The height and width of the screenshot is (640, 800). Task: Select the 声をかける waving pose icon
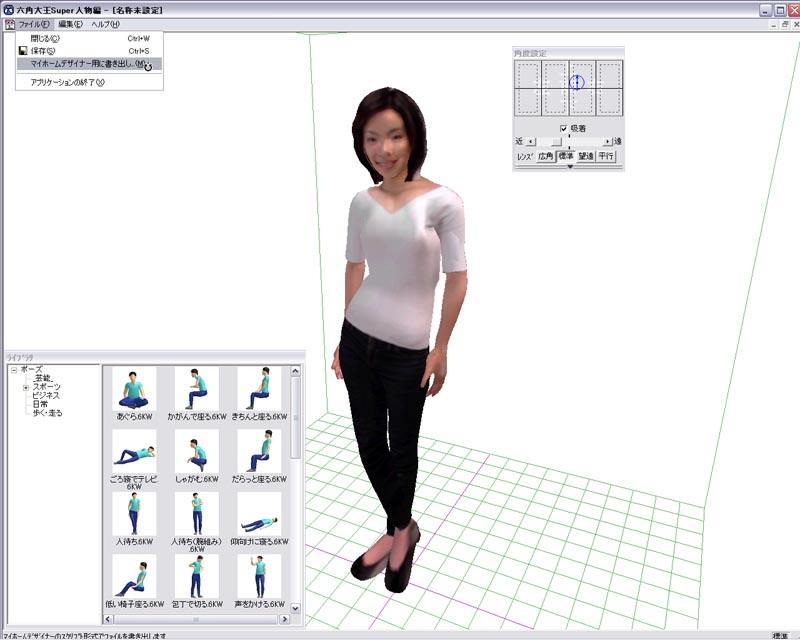pos(259,577)
